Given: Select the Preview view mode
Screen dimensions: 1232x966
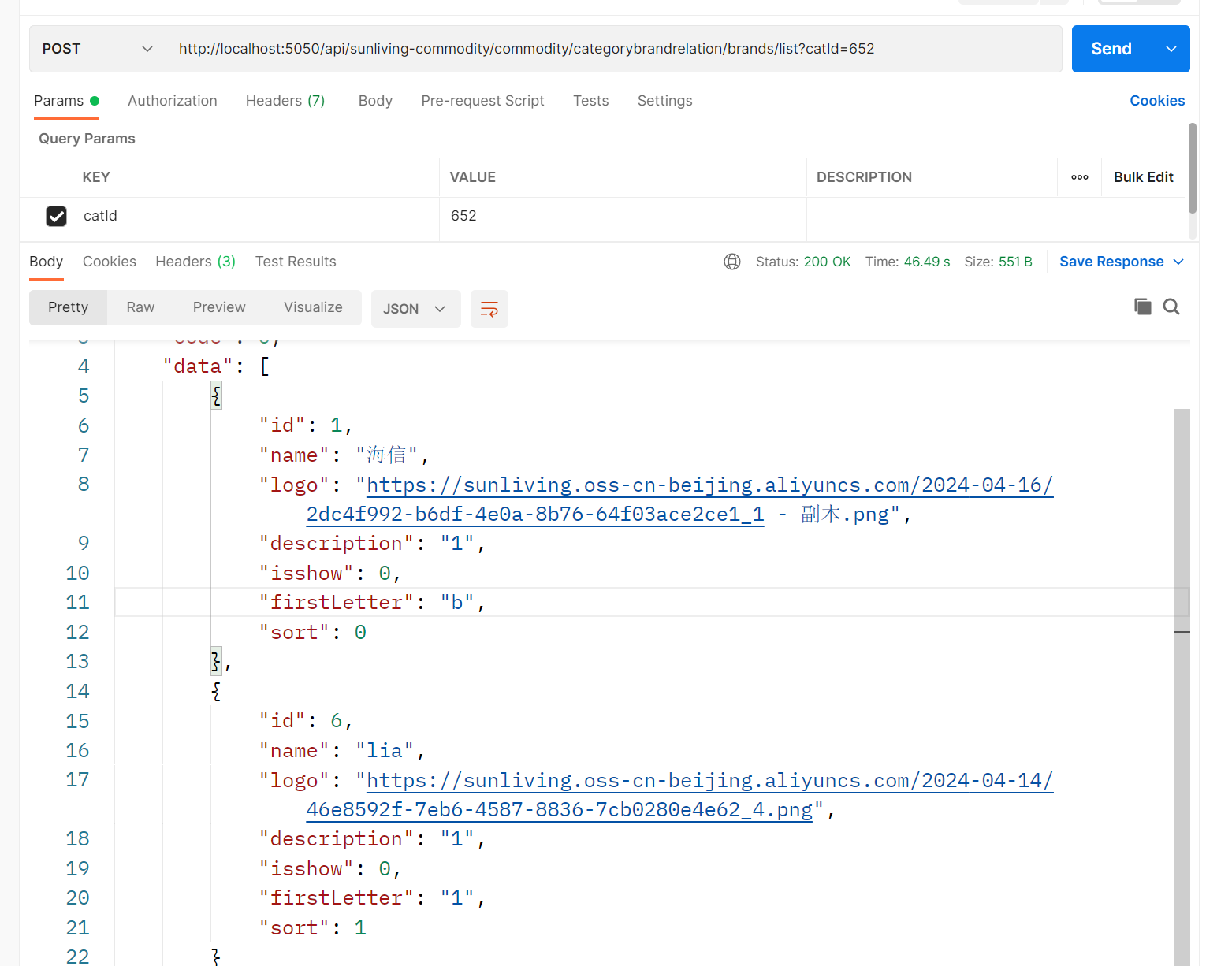Looking at the screenshot, I should 219,307.
